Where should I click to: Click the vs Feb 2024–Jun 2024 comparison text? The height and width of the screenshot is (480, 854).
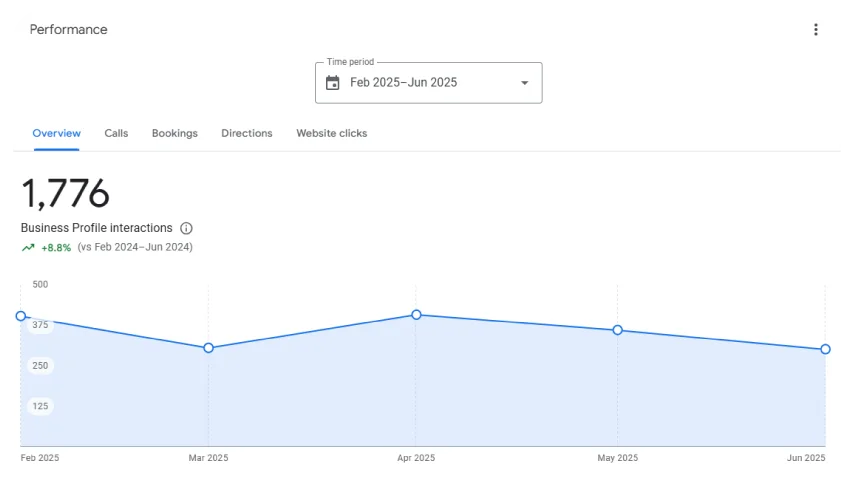pyautogui.click(x=135, y=247)
